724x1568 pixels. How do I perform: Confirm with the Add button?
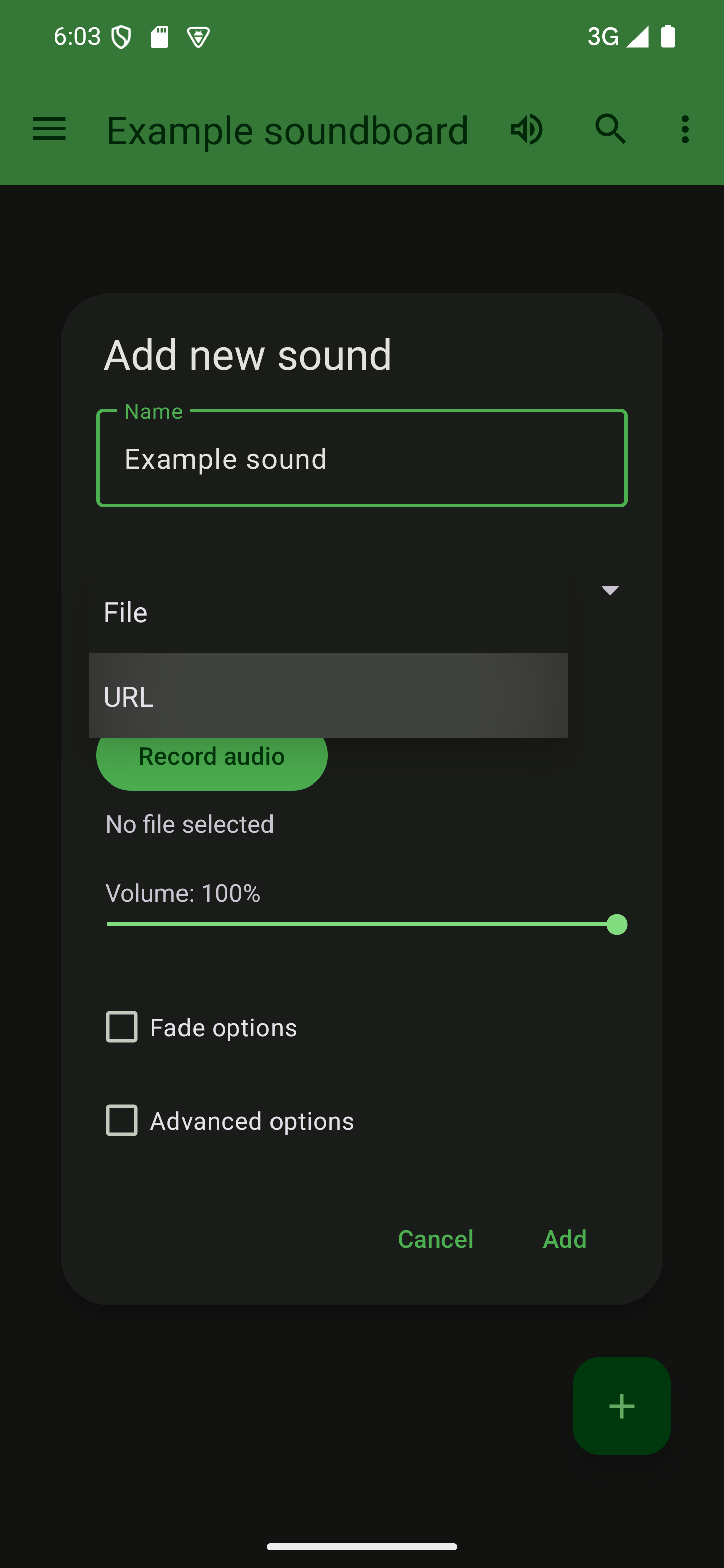[564, 1239]
